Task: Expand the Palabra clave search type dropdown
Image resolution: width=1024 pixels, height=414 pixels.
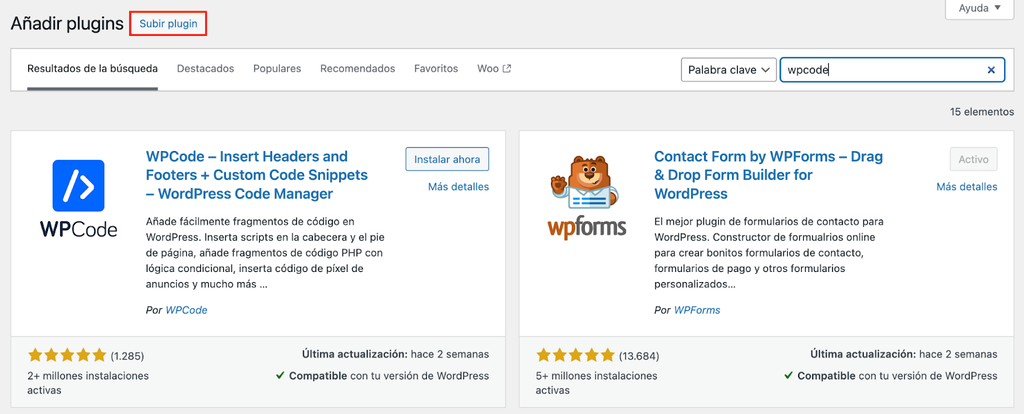Action: coord(728,70)
